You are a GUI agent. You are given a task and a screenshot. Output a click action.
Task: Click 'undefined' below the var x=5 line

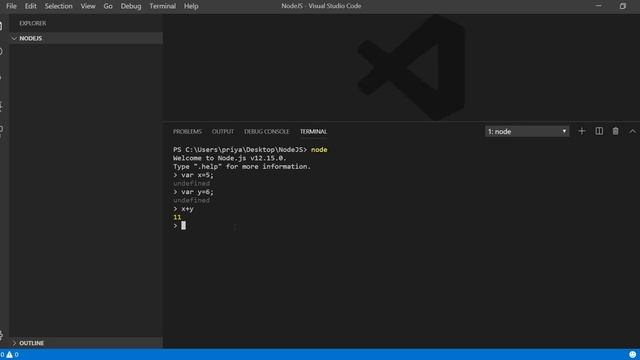191,184
